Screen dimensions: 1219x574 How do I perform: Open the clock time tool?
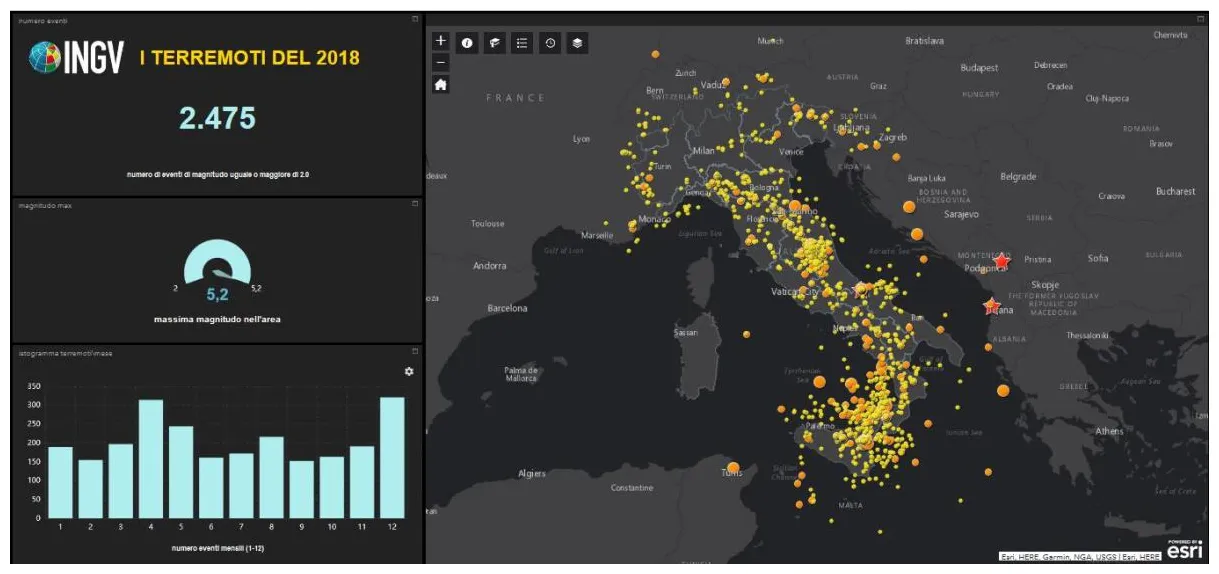[x=550, y=43]
